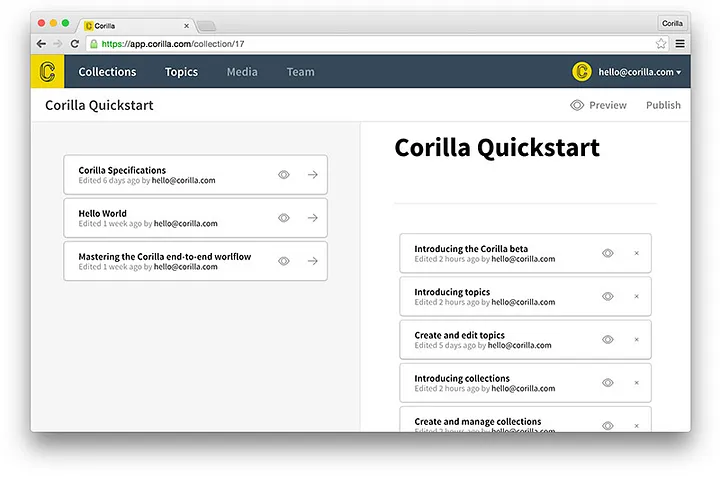Go to the Team section

301,72
